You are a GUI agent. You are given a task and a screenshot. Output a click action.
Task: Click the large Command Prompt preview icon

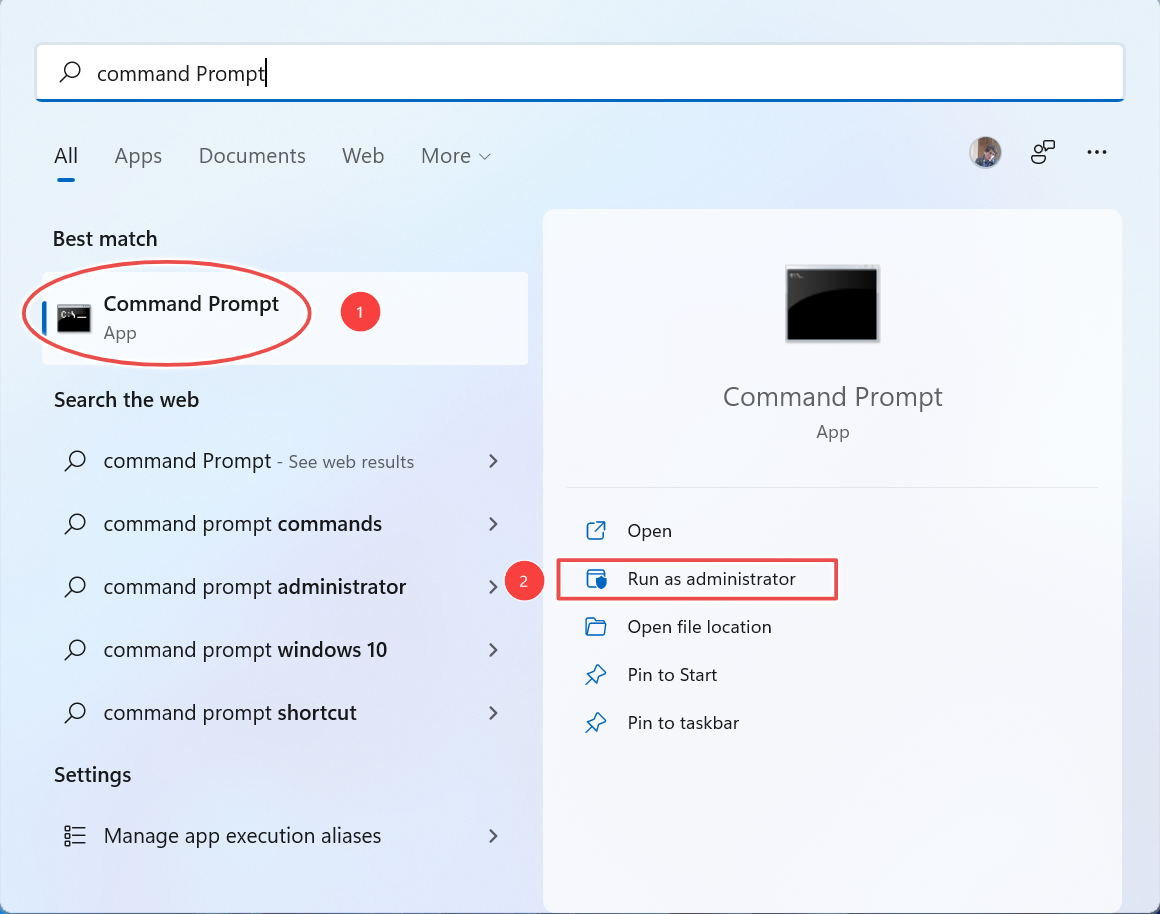832,304
